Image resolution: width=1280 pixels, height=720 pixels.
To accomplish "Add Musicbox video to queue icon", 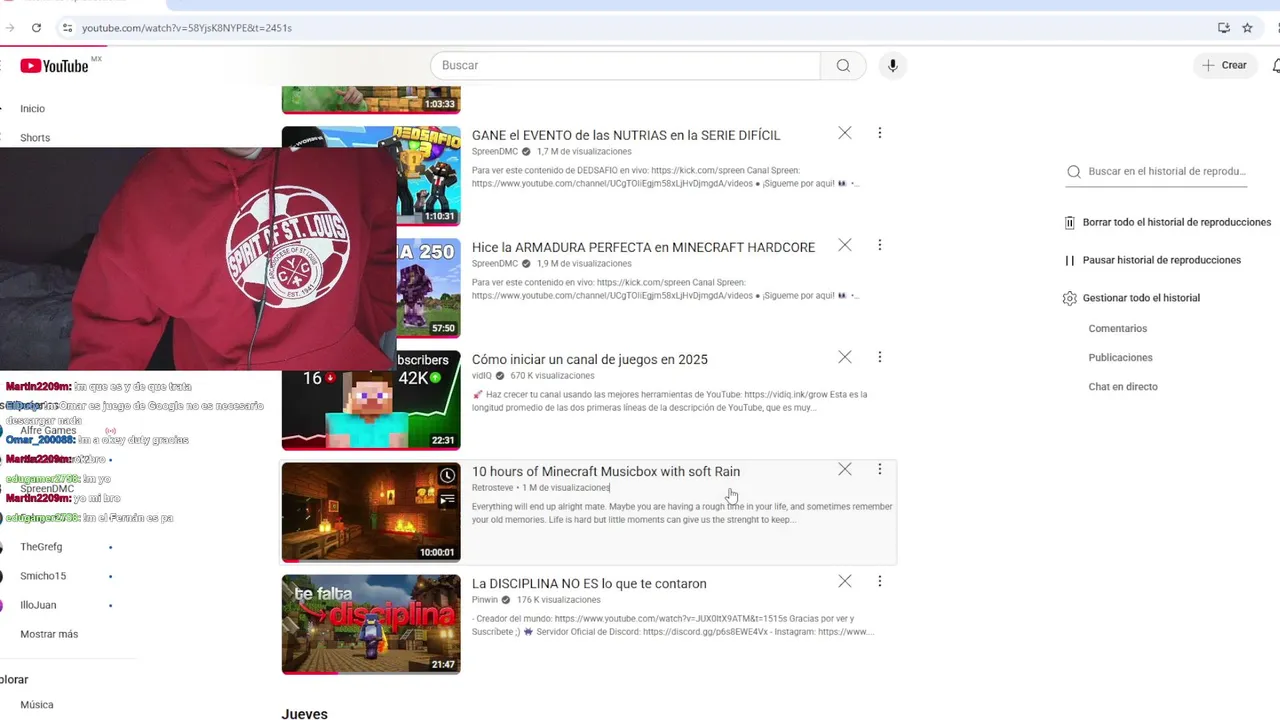I will pyautogui.click(x=447, y=499).
